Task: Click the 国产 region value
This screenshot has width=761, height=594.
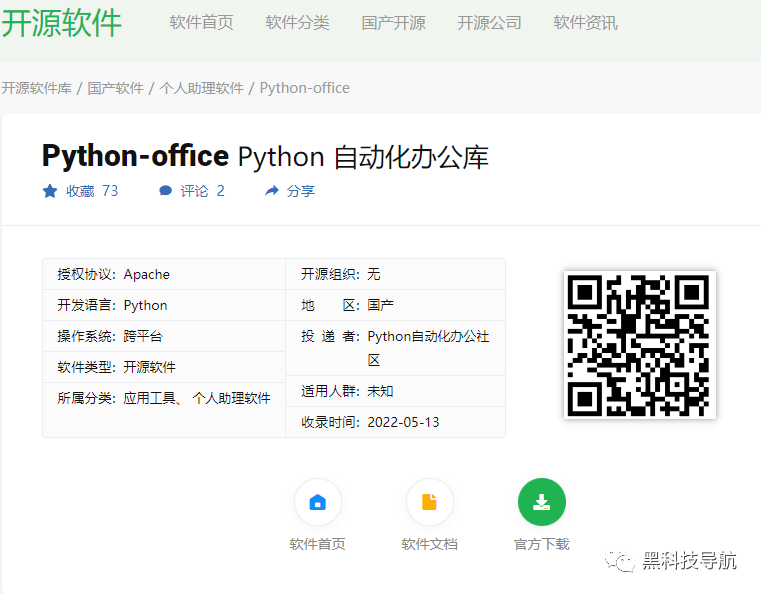Action: coord(380,305)
